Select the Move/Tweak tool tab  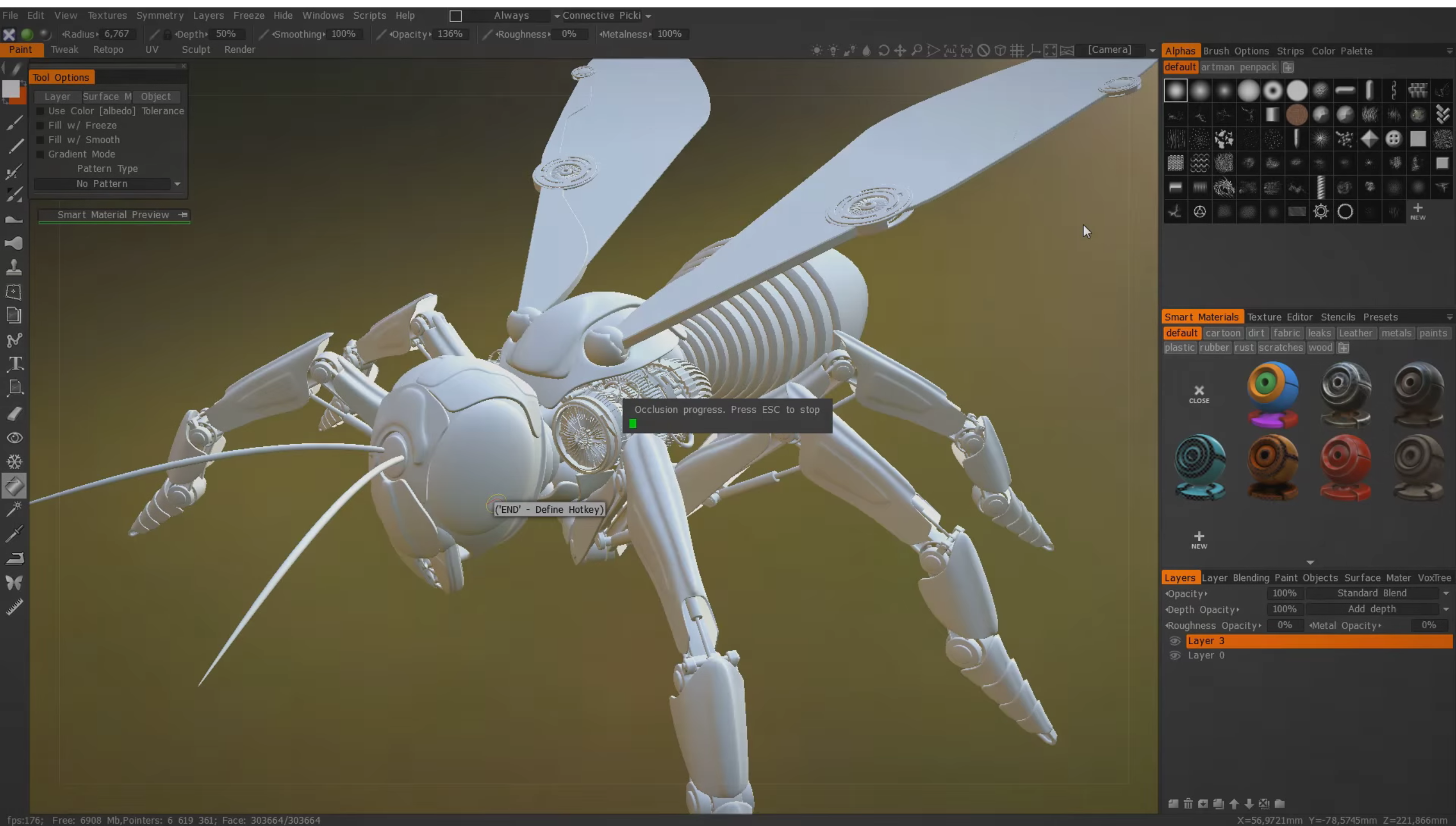65,49
